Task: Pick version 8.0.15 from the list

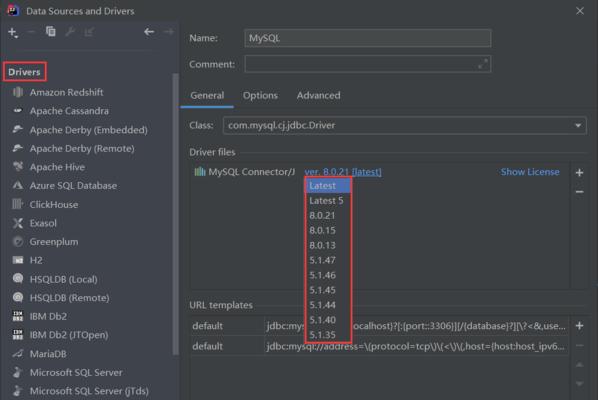Action: pos(328,230)
